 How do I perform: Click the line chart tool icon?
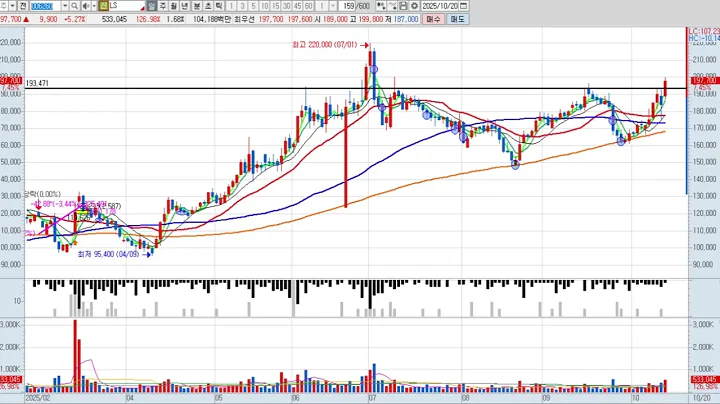tap(392, 6)
